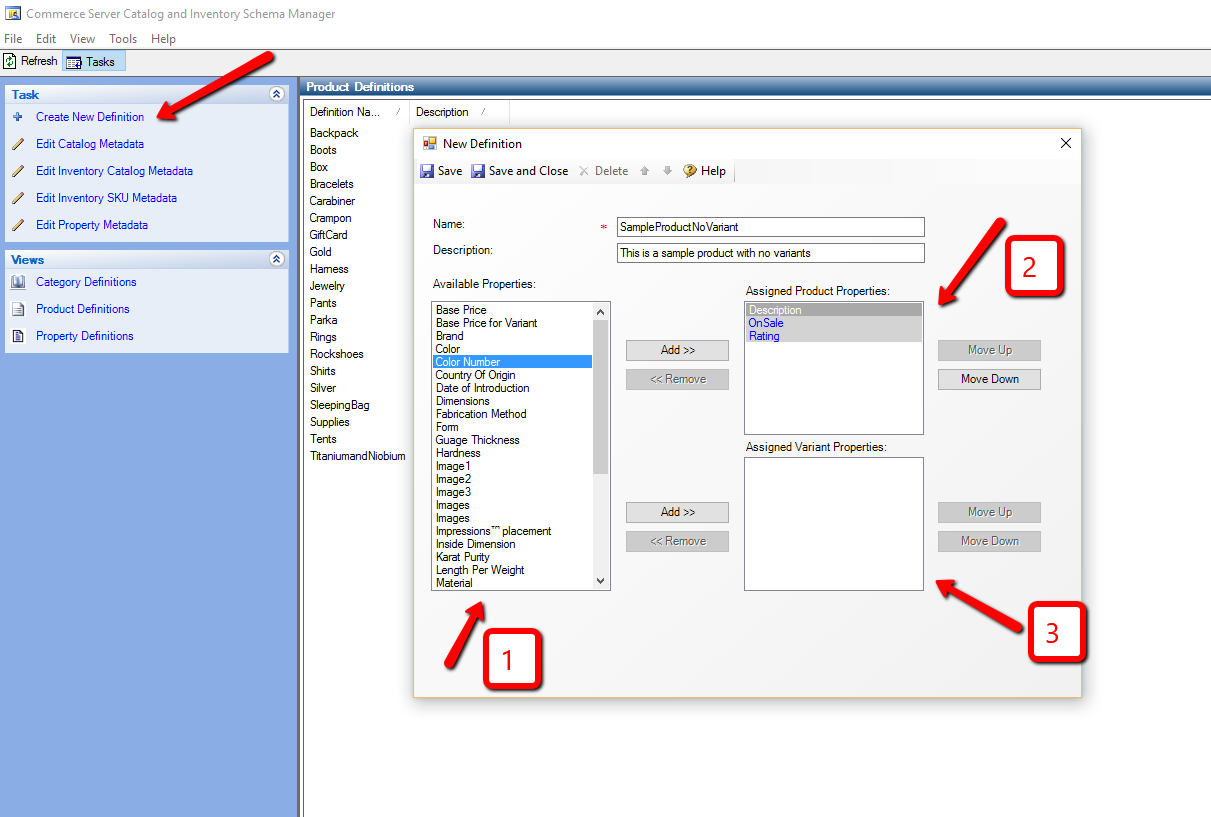This screenshot has width=1211, height=817.
Task: Click the Edit Property Metadata pencil icon
Action: point(17,225)
